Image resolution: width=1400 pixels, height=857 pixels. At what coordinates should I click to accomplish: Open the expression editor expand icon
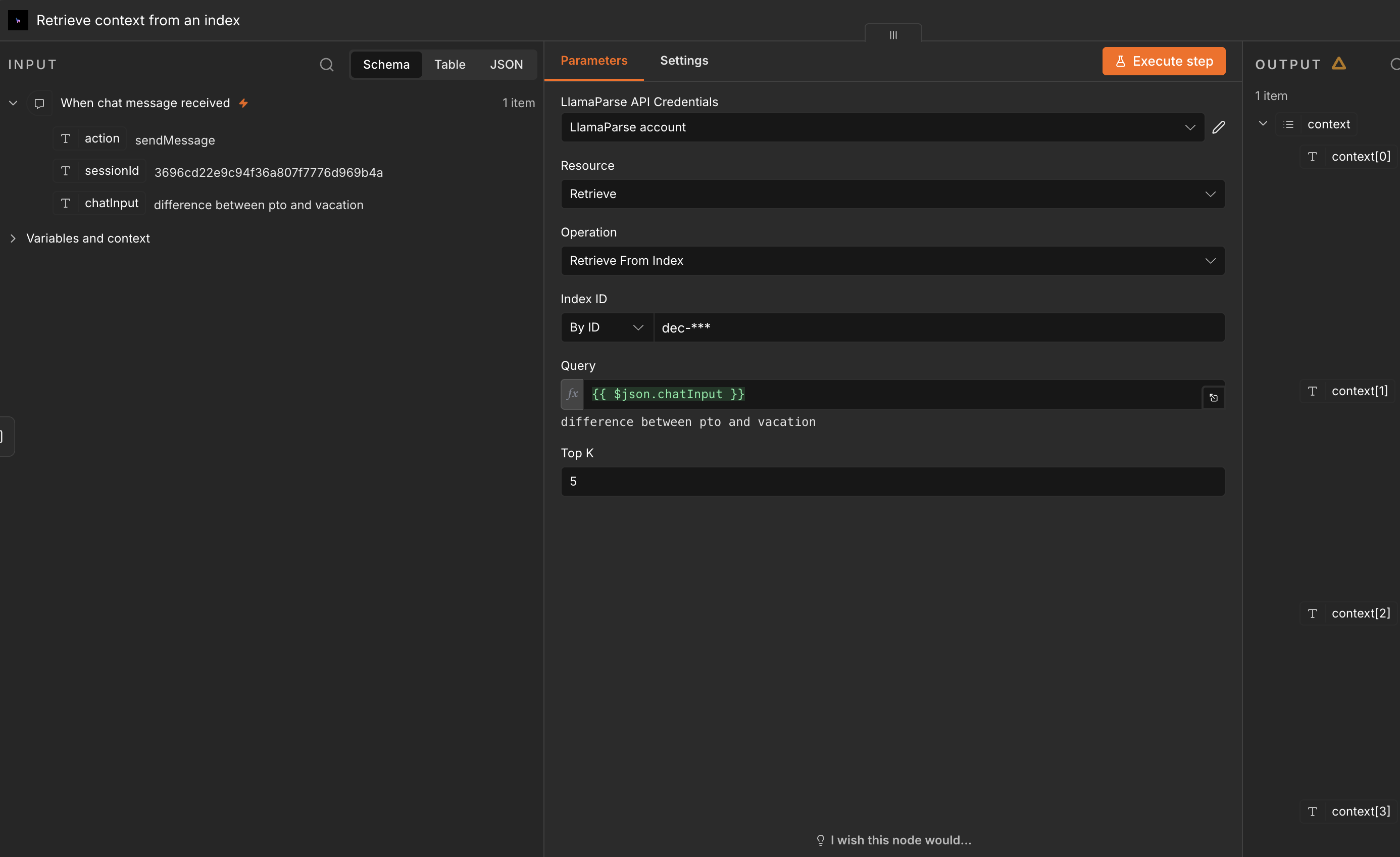pos(1214,398)
